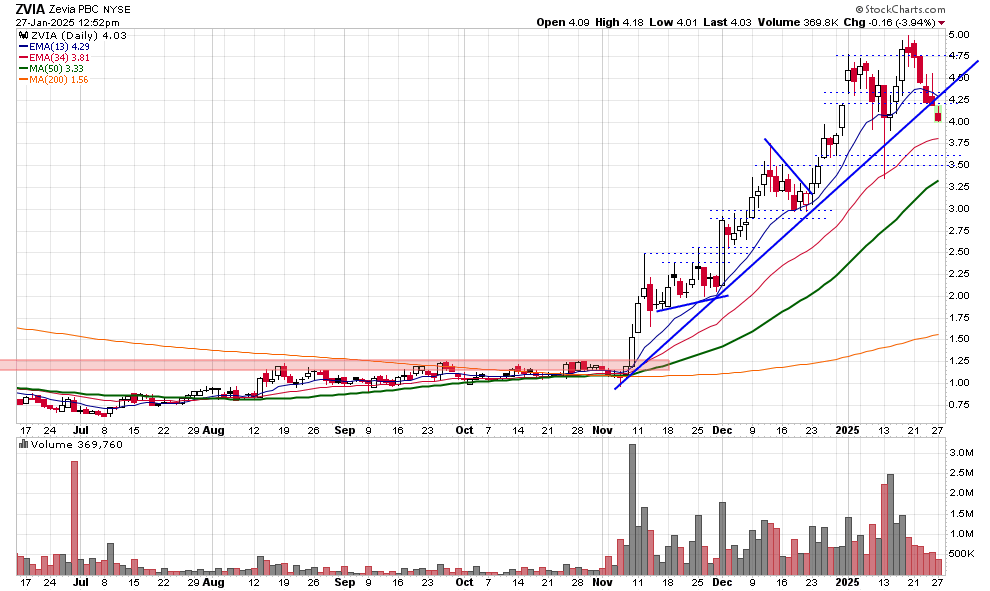
Task: Select the EMA(13) 4.29 legend entry
Action: tap(54, 46)
